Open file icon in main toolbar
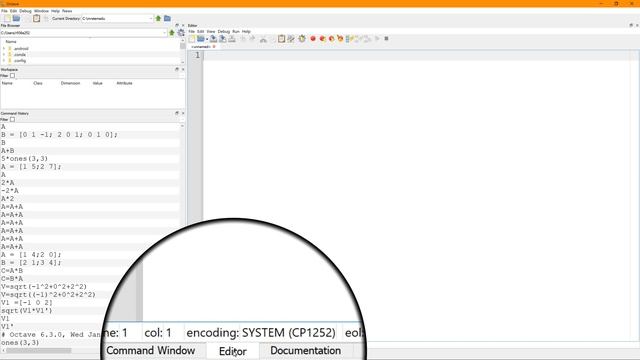Viewport: 640px width, 360px height. pyautogui.click(x=16, y=18)
